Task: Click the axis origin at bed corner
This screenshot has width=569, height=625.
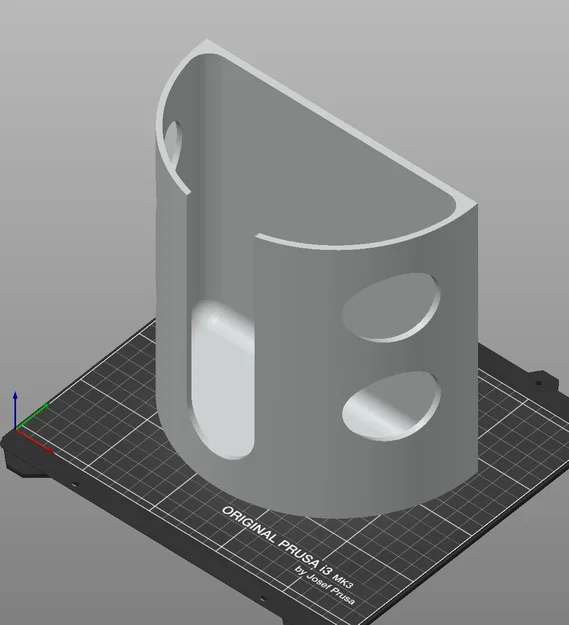Action: (x=15, y=429)
